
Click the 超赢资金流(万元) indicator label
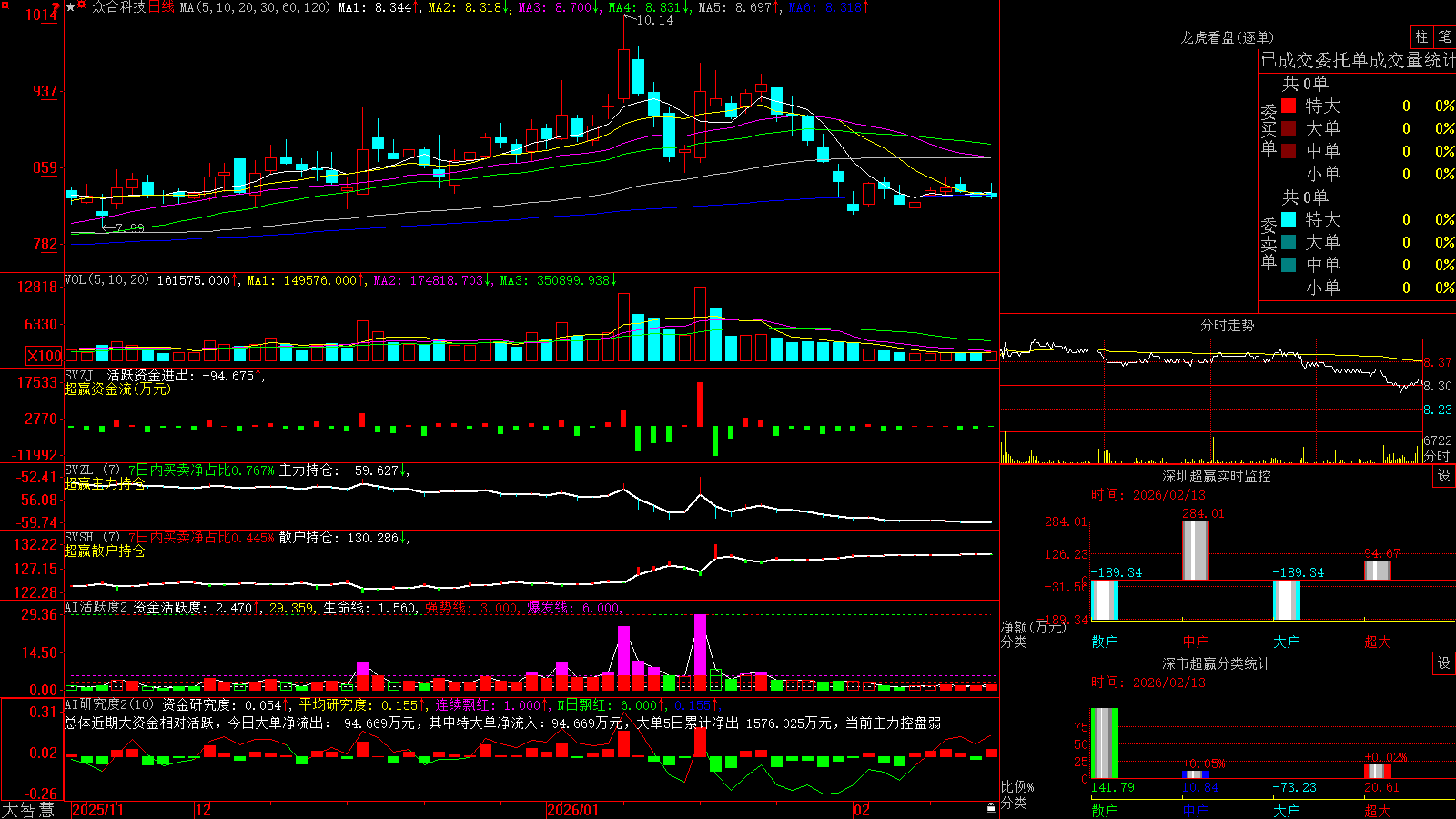(x=117, y=389)
